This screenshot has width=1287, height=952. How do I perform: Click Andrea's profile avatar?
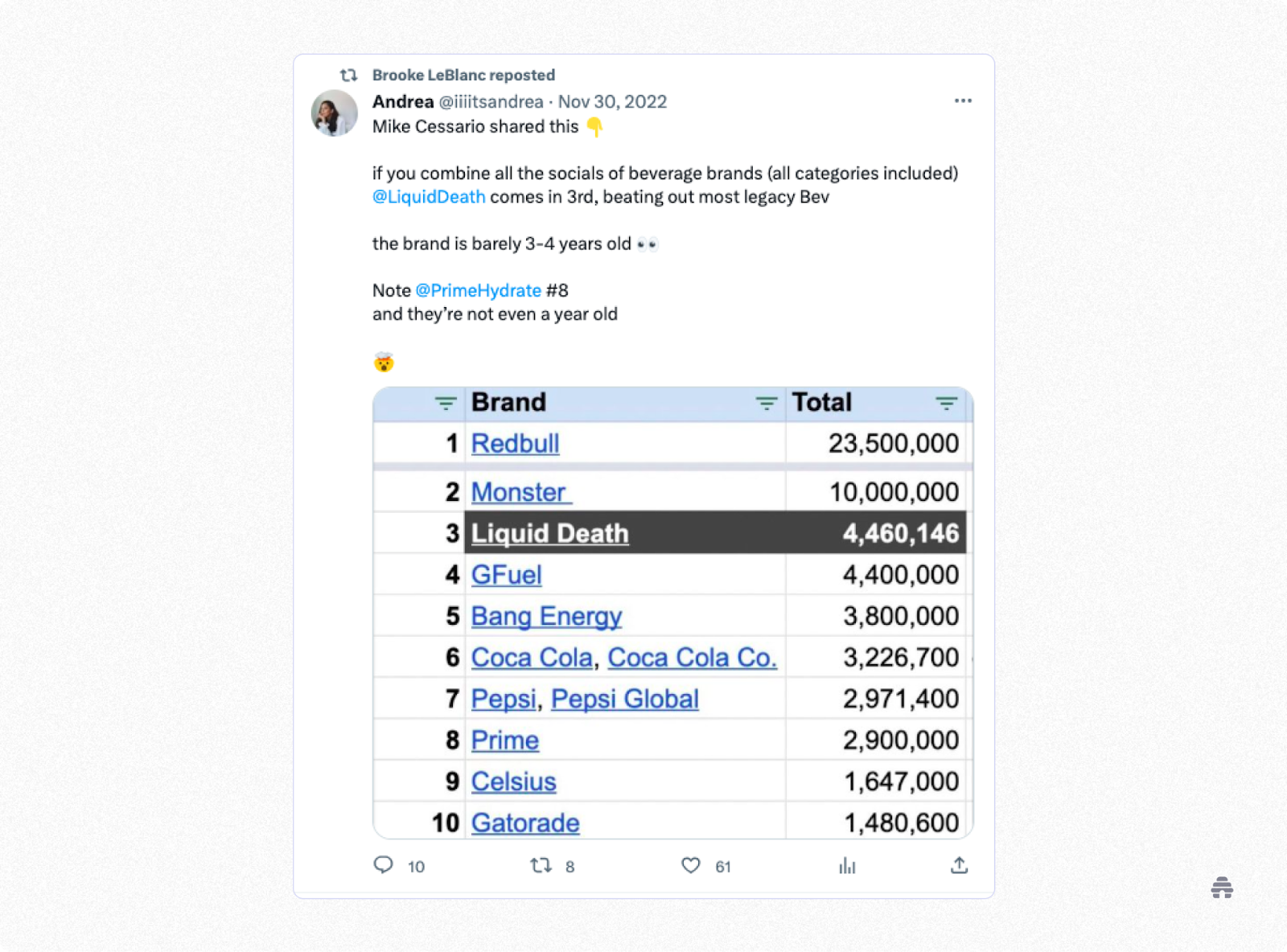pyautogui.click(x=334, y=113)
